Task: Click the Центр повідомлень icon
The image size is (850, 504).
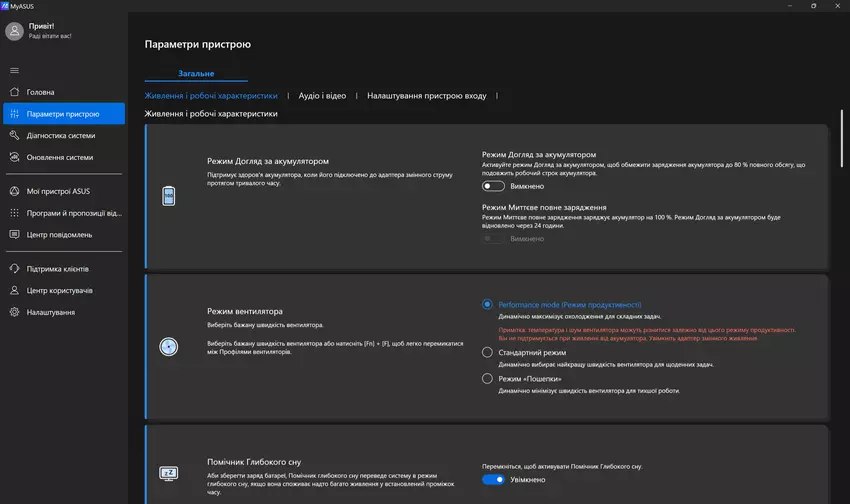Action: [x=14, y=234]
